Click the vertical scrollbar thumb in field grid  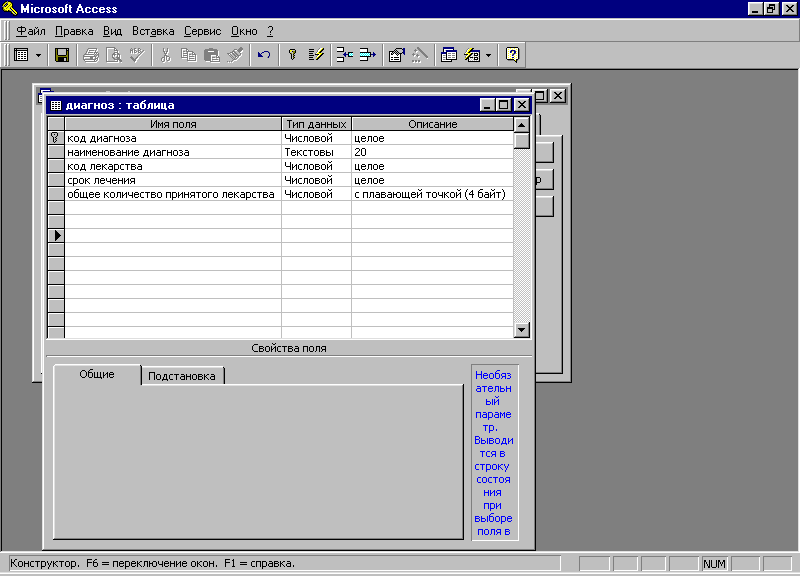coord(521,141)
